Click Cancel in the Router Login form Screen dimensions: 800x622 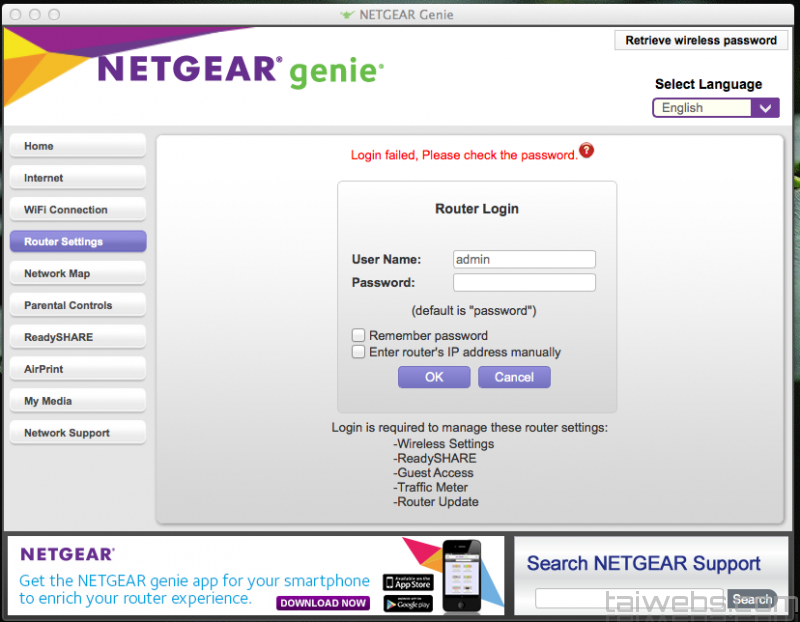[514, 377]
